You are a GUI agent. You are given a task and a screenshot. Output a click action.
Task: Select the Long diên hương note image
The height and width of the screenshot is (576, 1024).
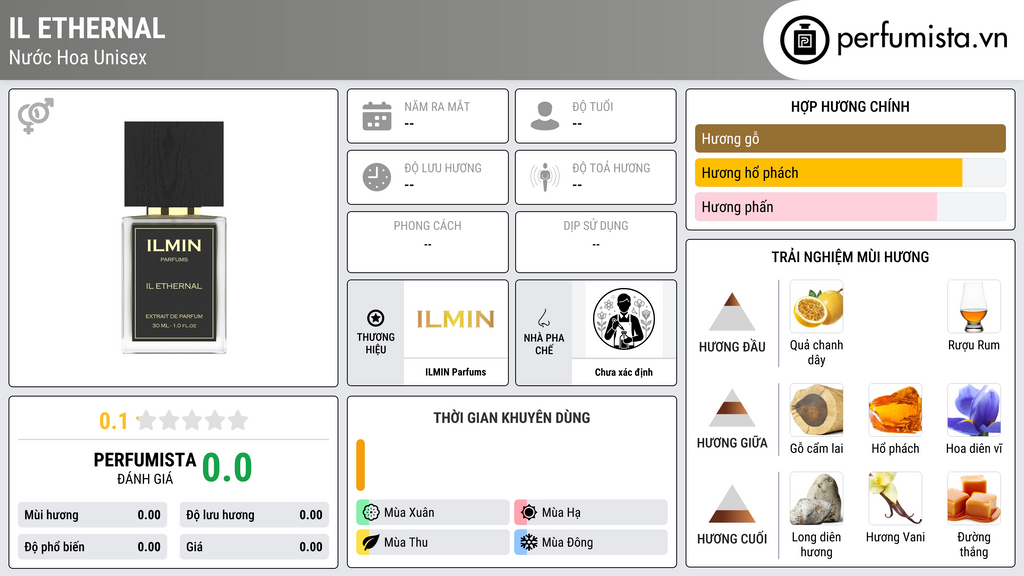click(816, 499)
